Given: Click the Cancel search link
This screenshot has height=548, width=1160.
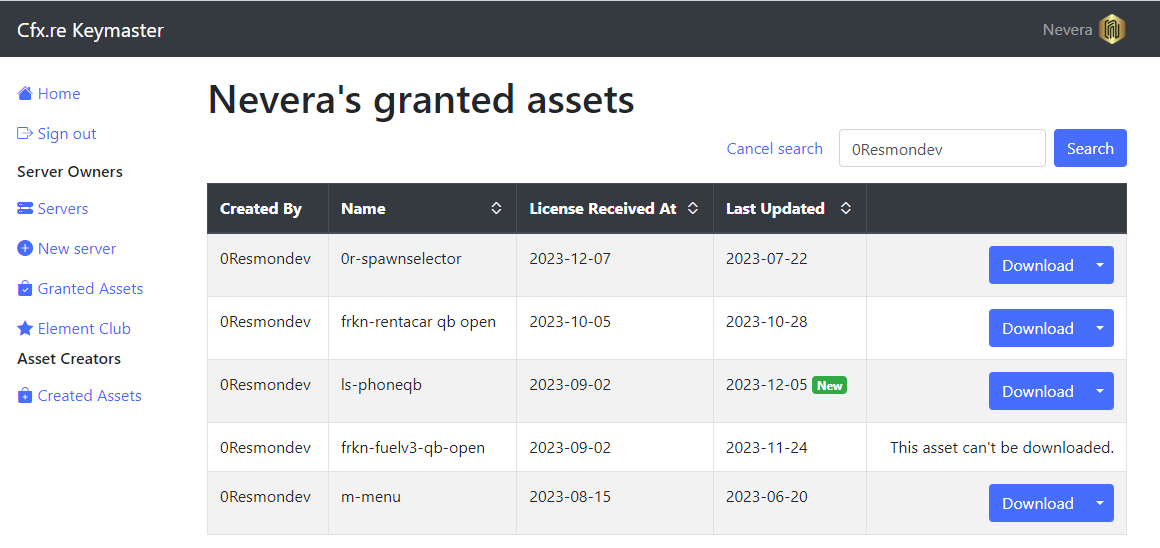Looking at the screenshot, I should tap(775, 149).
